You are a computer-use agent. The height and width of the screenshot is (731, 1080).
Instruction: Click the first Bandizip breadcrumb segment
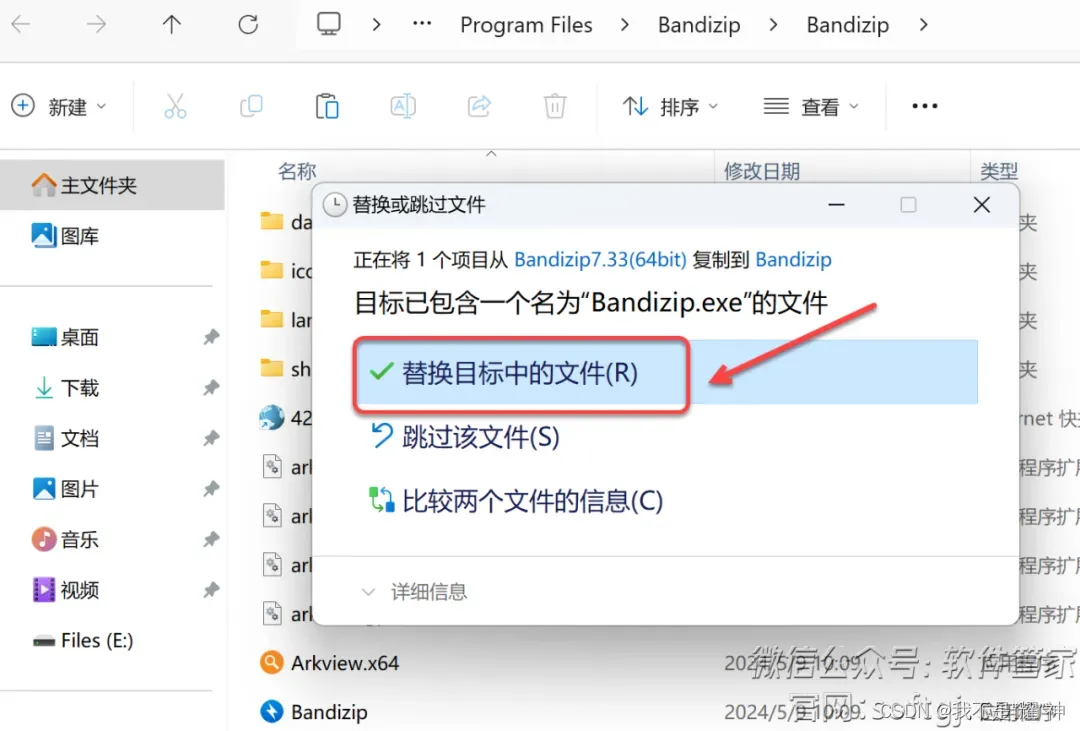point(699,25)
